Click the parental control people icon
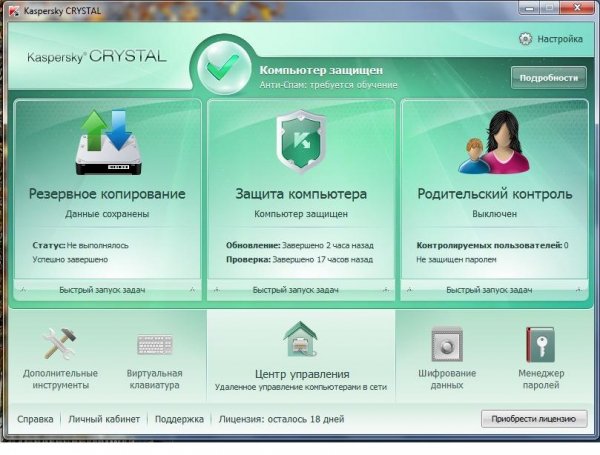The image size is (600, 455). [x=494, y=142]
